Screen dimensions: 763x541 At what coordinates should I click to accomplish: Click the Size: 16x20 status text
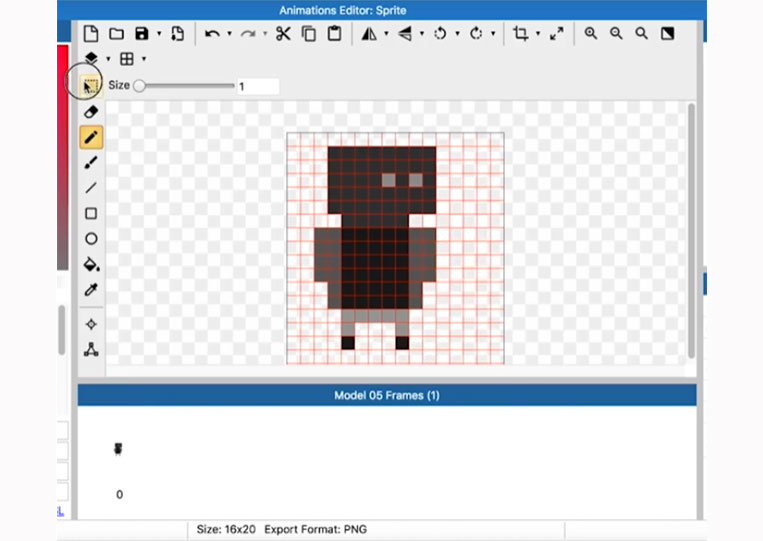pos(226,529)
